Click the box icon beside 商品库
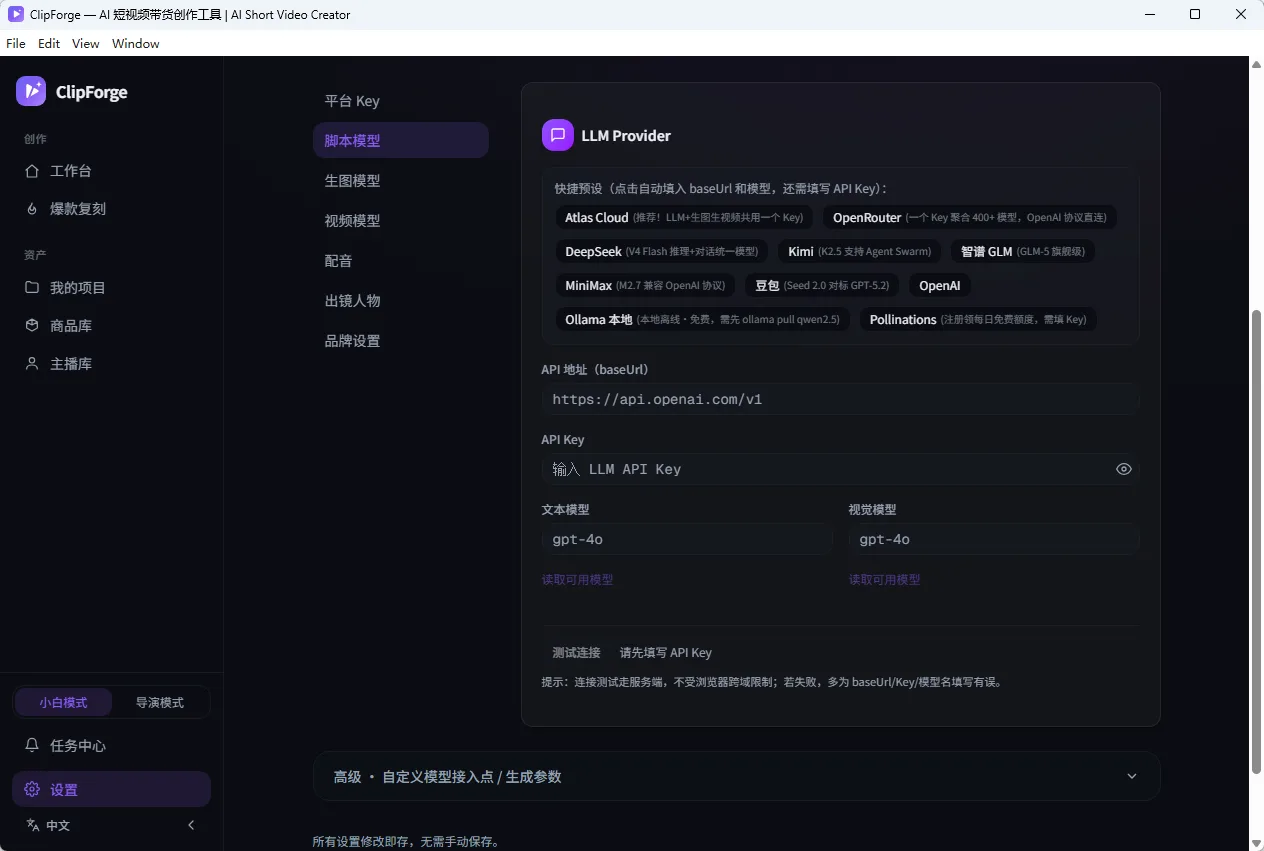Screen dimensions: 1264x851 coord(33,325)
